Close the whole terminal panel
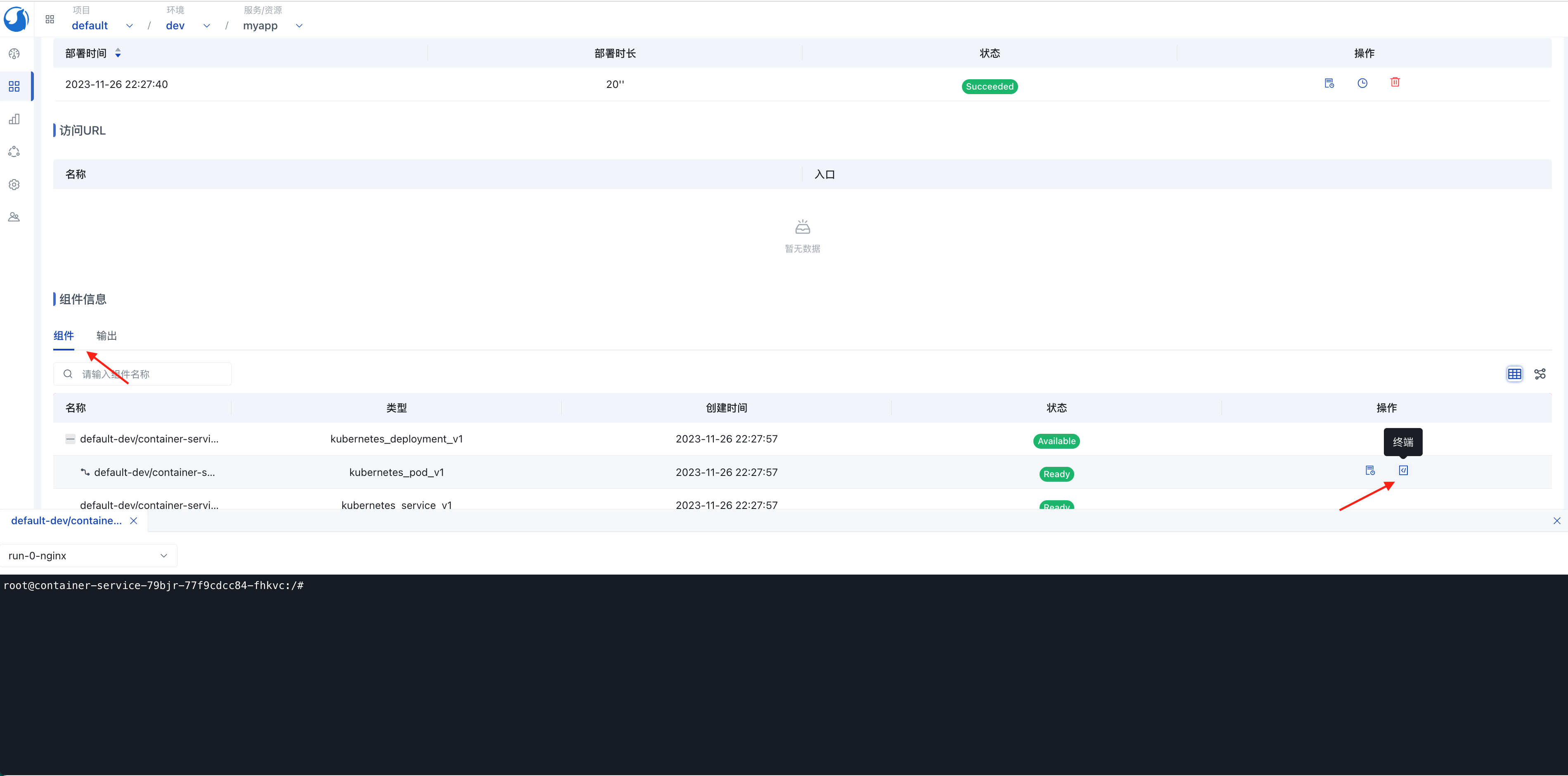Image resolution: width=1568 pixels, height=776 pixels. 1556,520
